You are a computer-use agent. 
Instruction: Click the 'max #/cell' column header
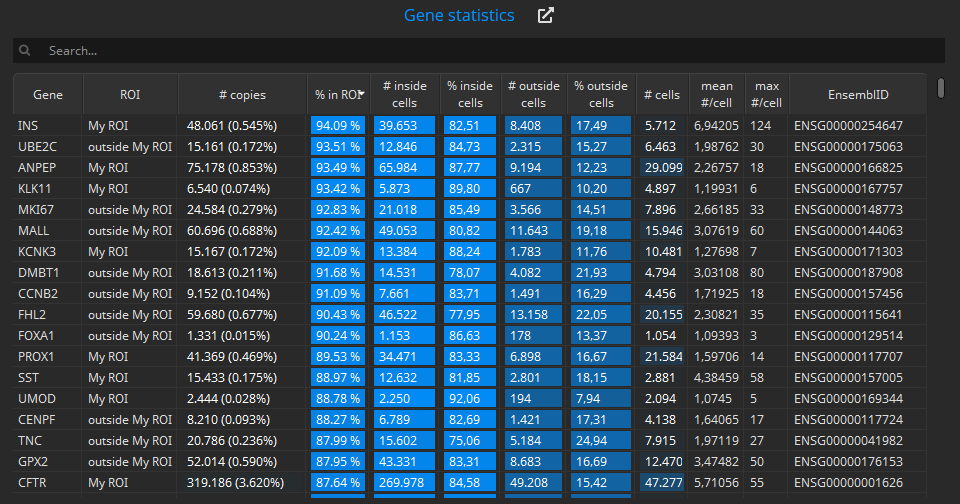tap(767, 94)
